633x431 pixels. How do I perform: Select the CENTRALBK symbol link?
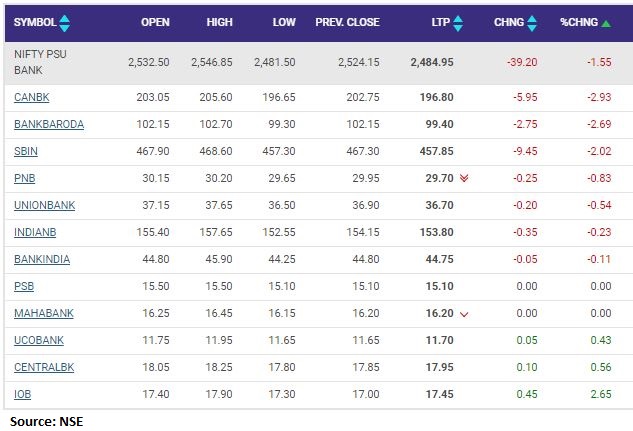pyautogui.click(x=44, y=367)
